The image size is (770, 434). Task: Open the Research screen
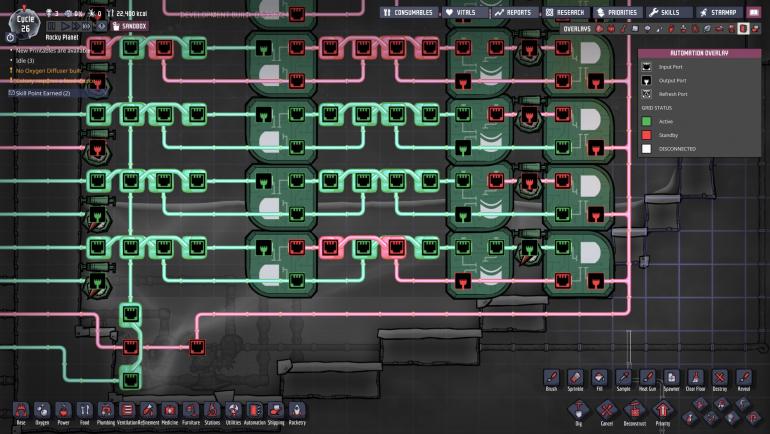pos(566,12)
